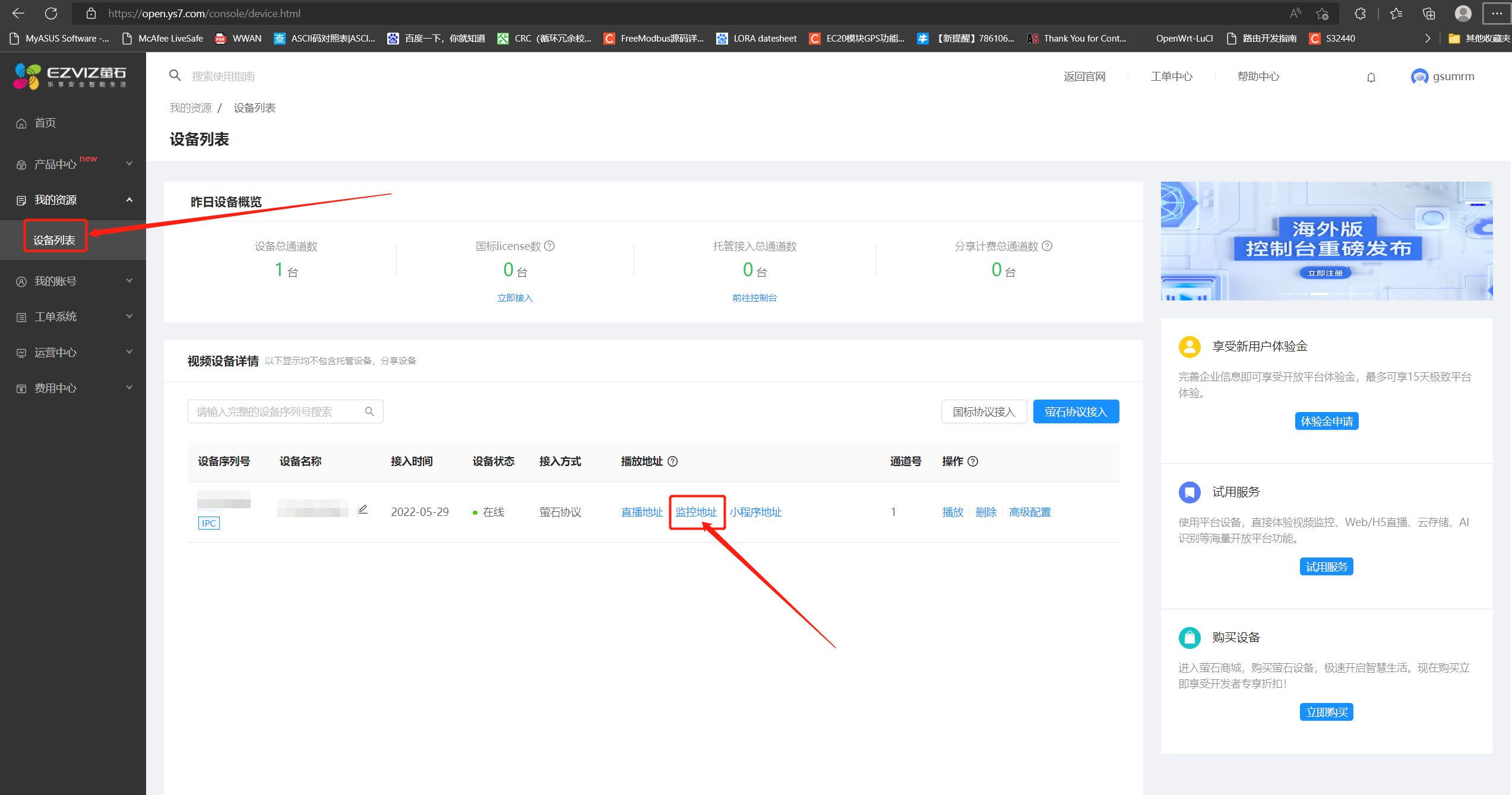Viewport: 1512px width, 795px height.
Task: Click the browser refresh icon
Action: (x=51, y=13)
